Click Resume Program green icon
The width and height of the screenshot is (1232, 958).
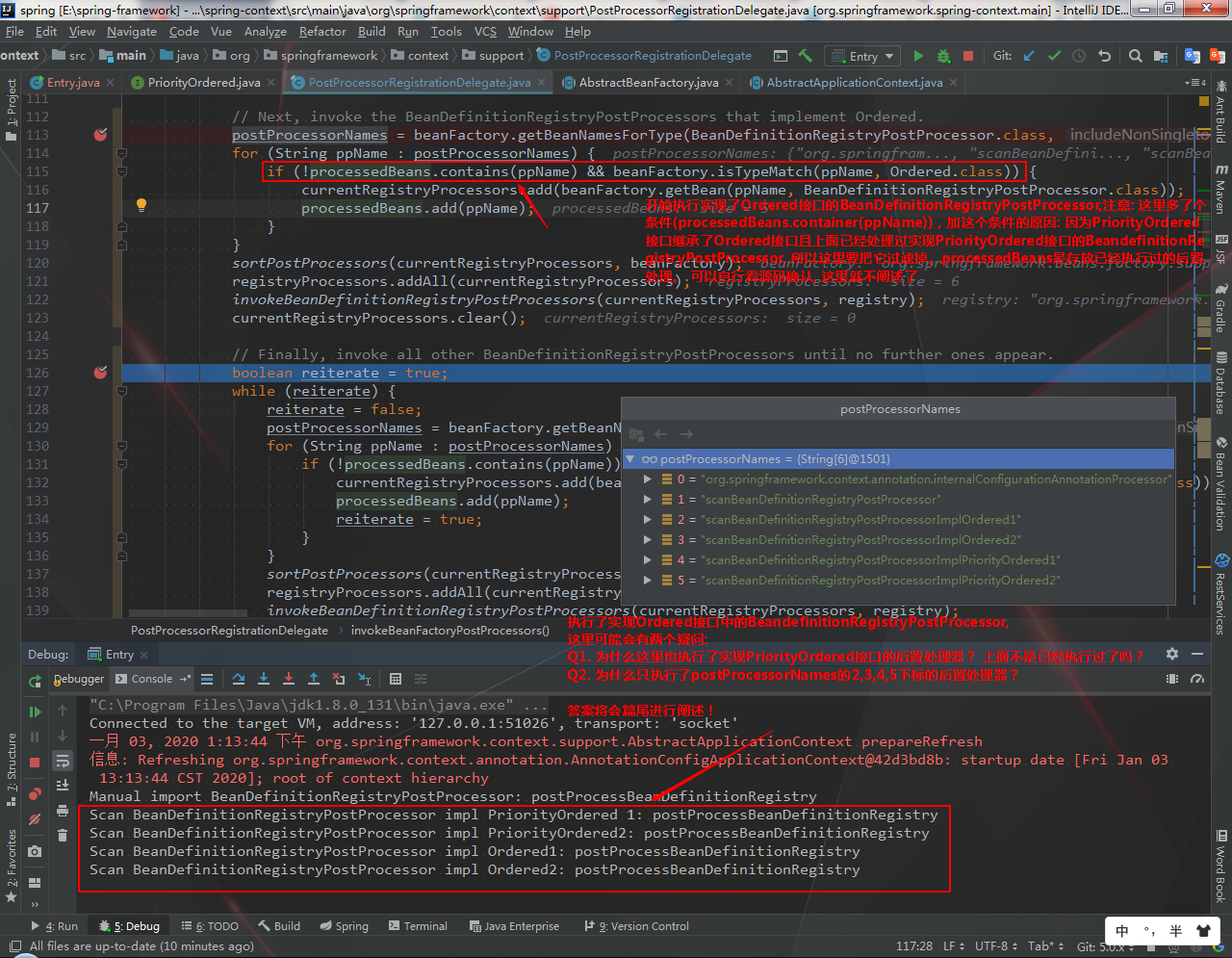(x=35, y=712)
